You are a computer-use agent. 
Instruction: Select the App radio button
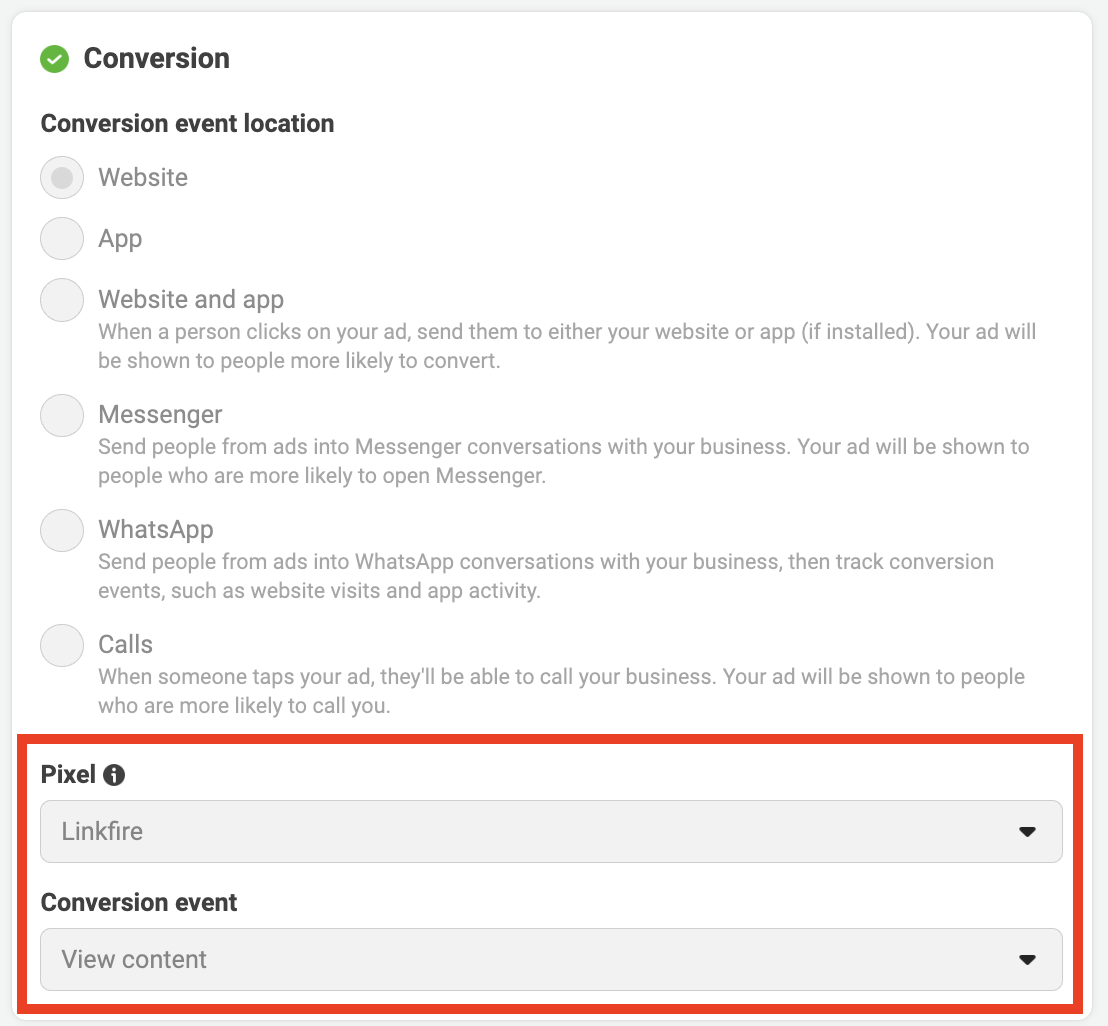(62, 238)
